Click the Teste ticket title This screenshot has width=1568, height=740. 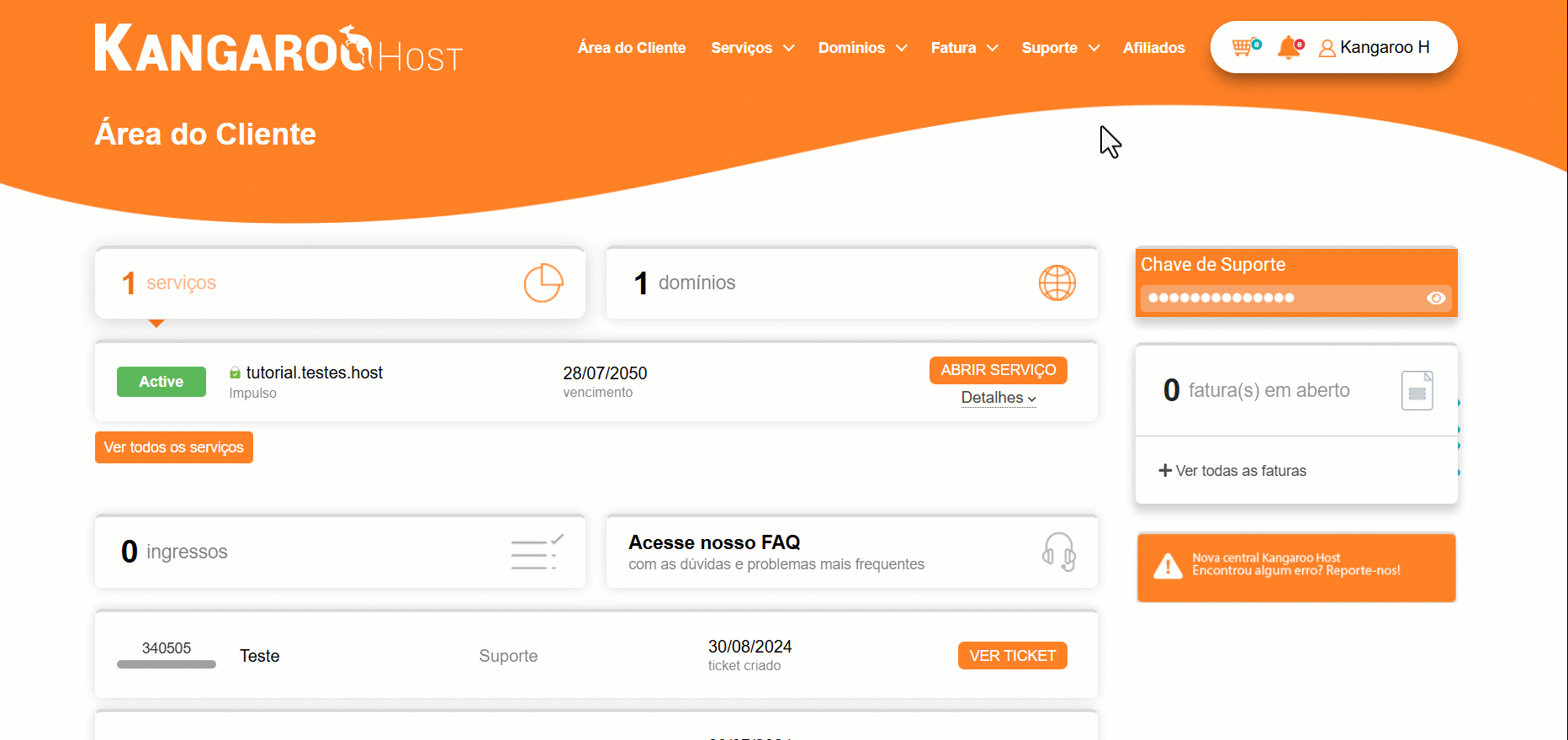point(260,656)
